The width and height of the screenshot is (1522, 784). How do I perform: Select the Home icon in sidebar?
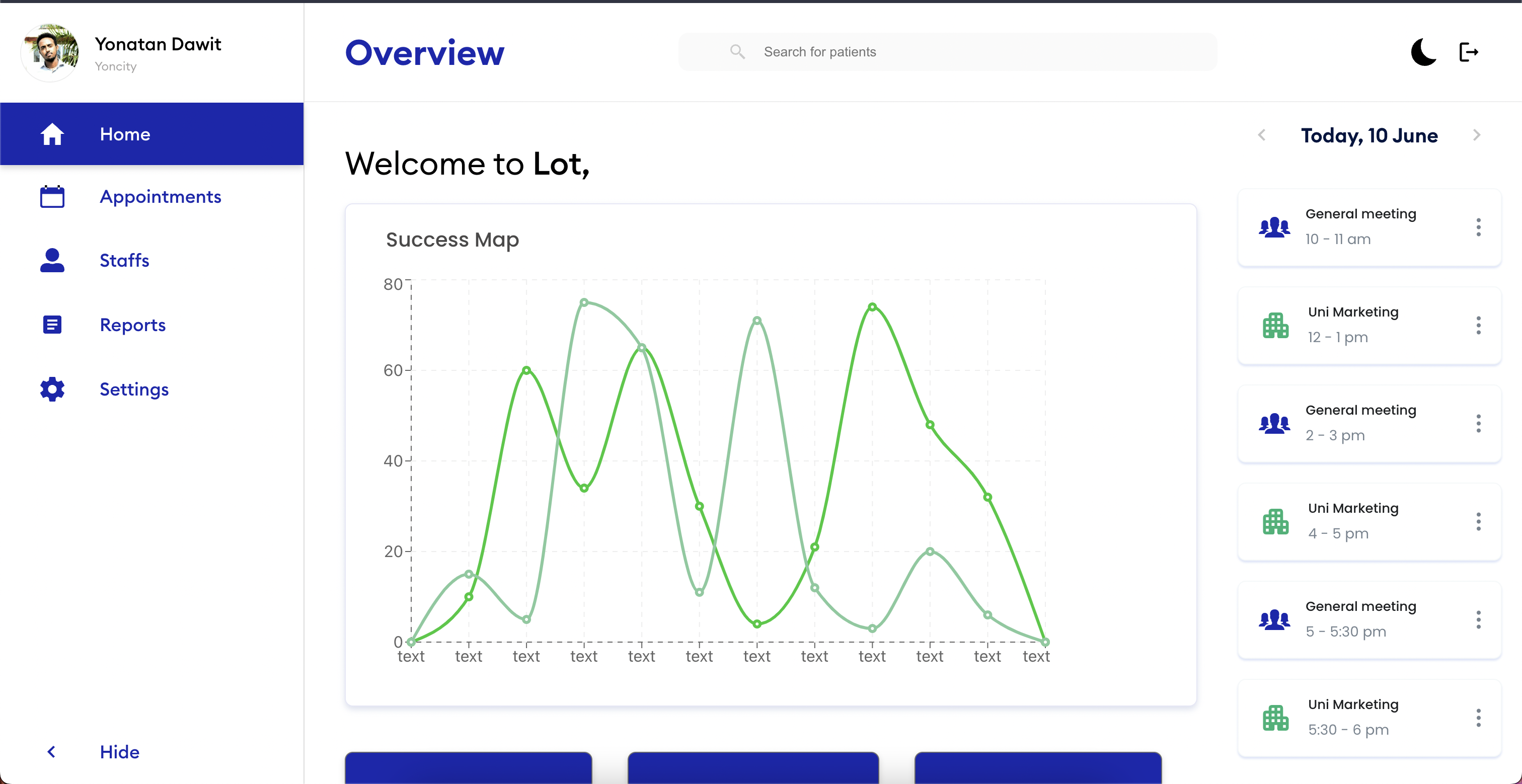52,134
